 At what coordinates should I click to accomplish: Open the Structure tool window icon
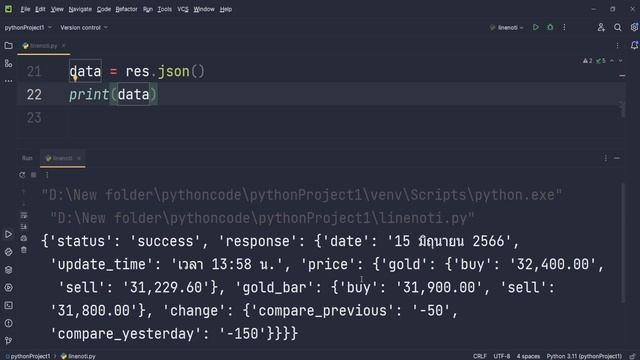coord(8,63)
